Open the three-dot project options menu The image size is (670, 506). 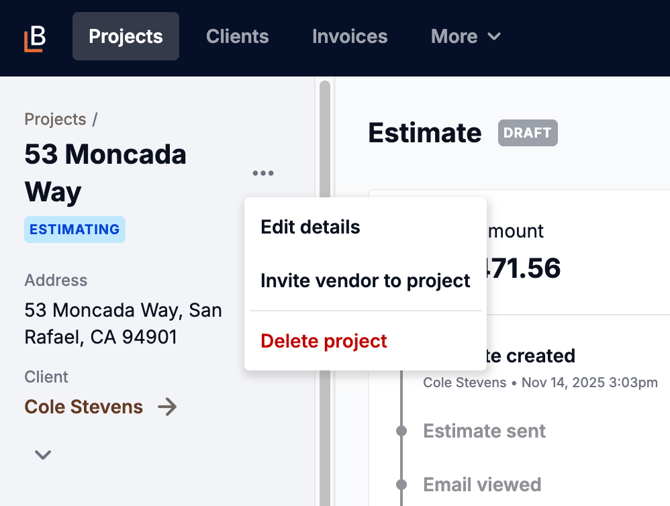tap(263, 173)
